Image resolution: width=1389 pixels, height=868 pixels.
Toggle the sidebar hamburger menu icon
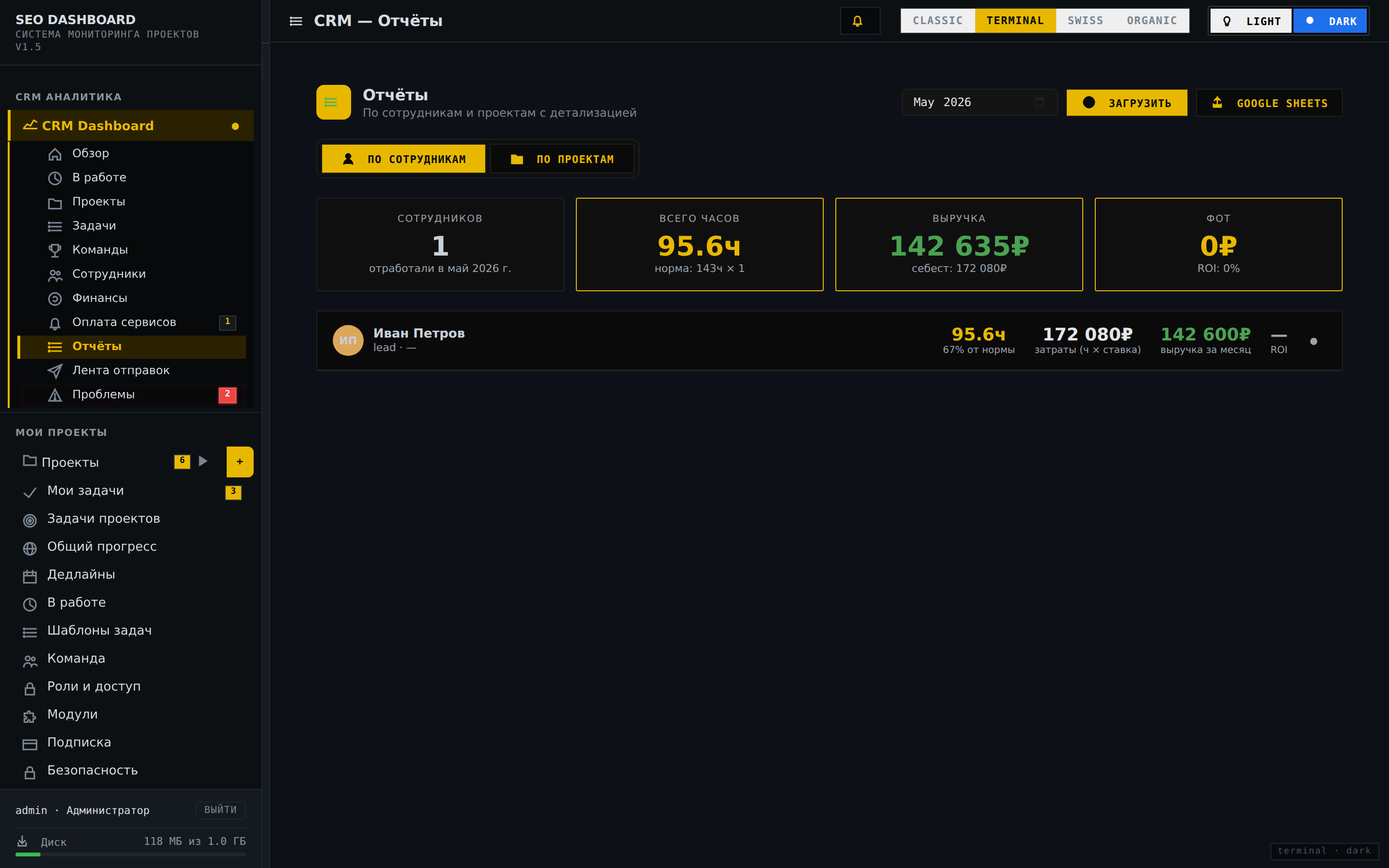tap(296, 21)
